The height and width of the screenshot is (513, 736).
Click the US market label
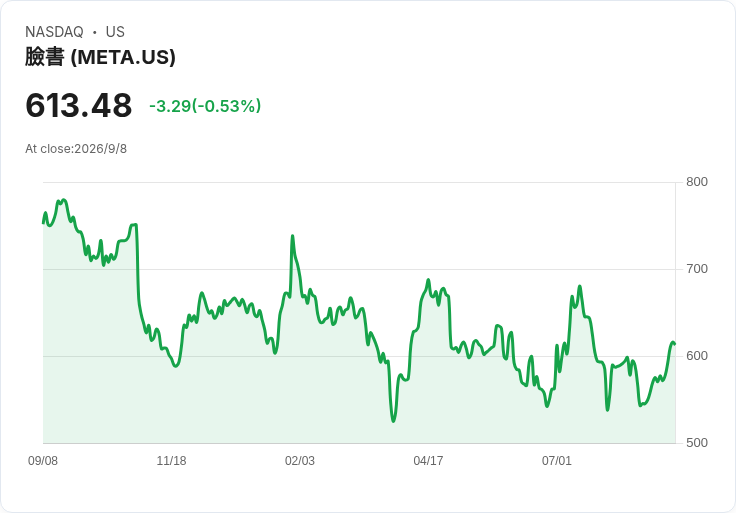(x=115, y=32)
